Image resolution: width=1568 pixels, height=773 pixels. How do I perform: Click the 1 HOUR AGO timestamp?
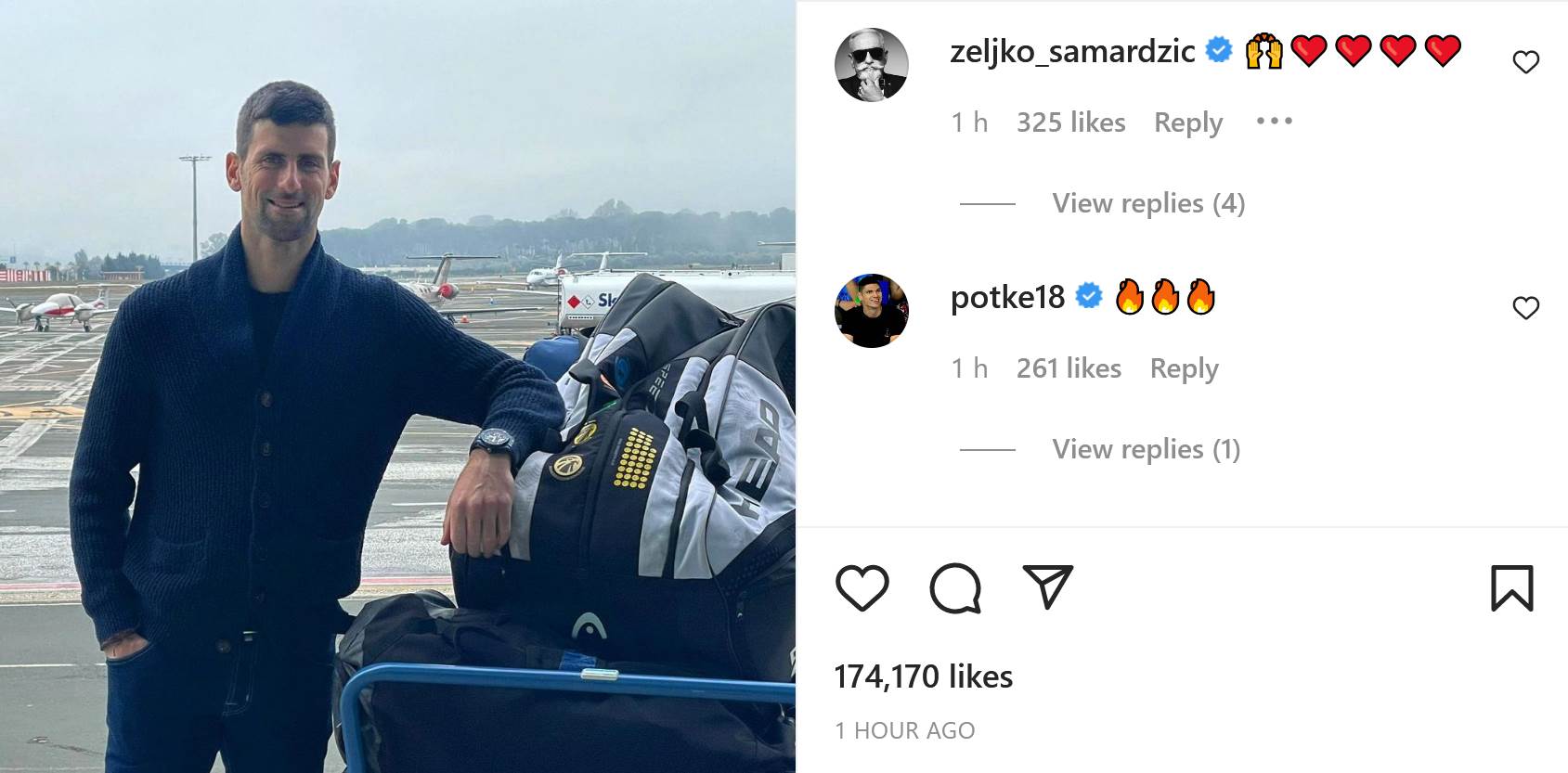(904, 730)
